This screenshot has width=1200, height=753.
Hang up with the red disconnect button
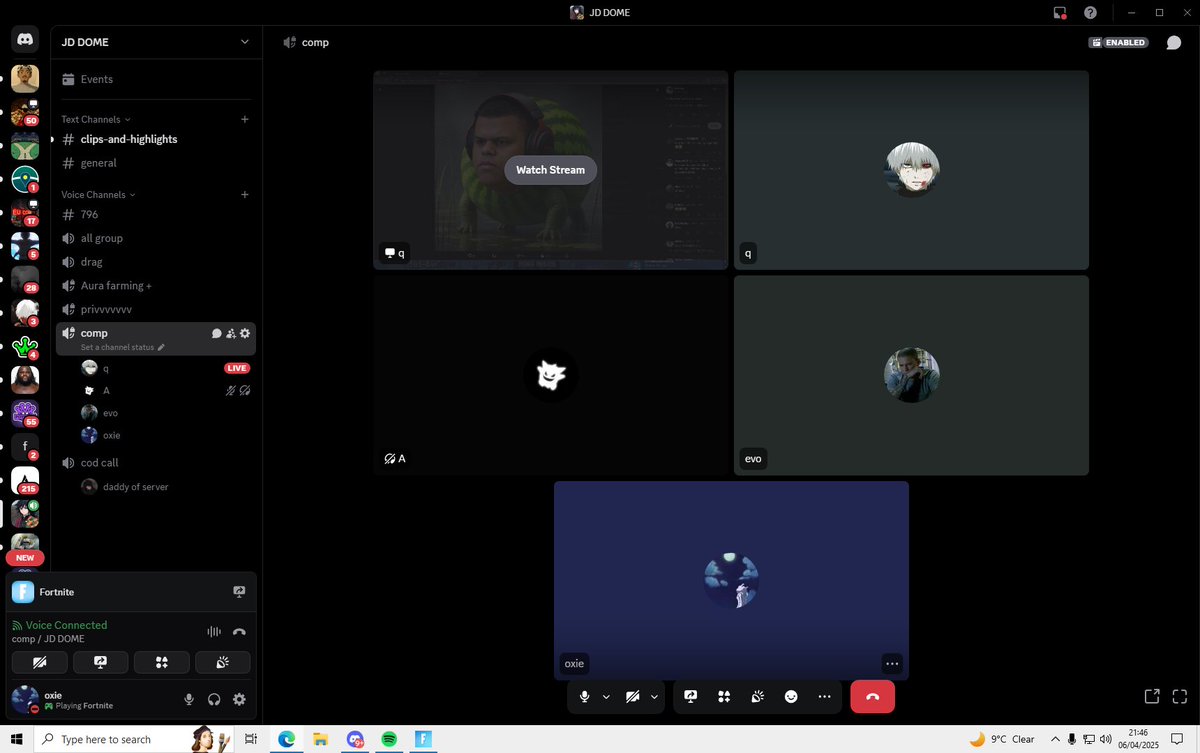pos(872,696)
